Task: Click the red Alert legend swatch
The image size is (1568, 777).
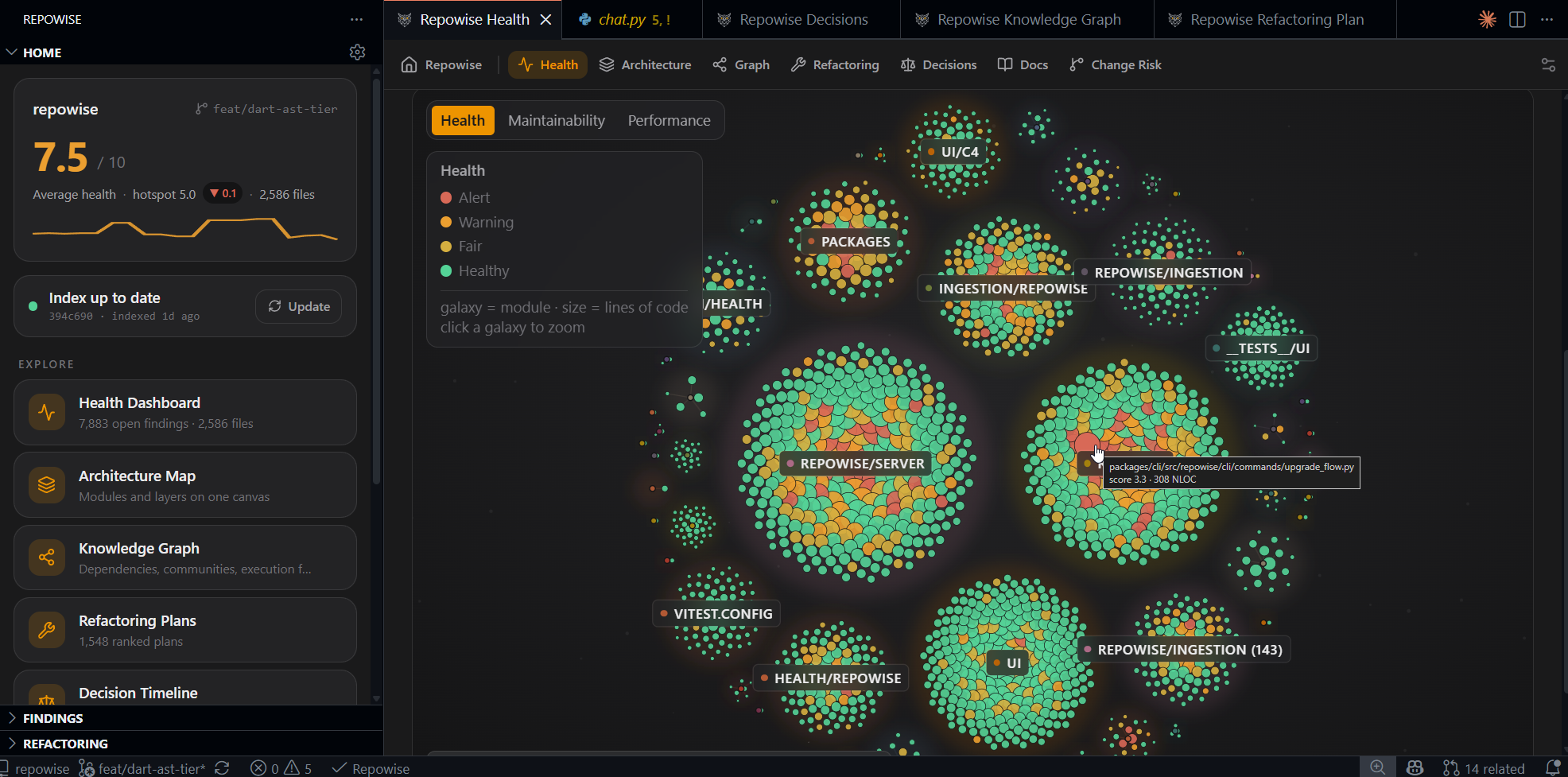Action: coord(446,197)
